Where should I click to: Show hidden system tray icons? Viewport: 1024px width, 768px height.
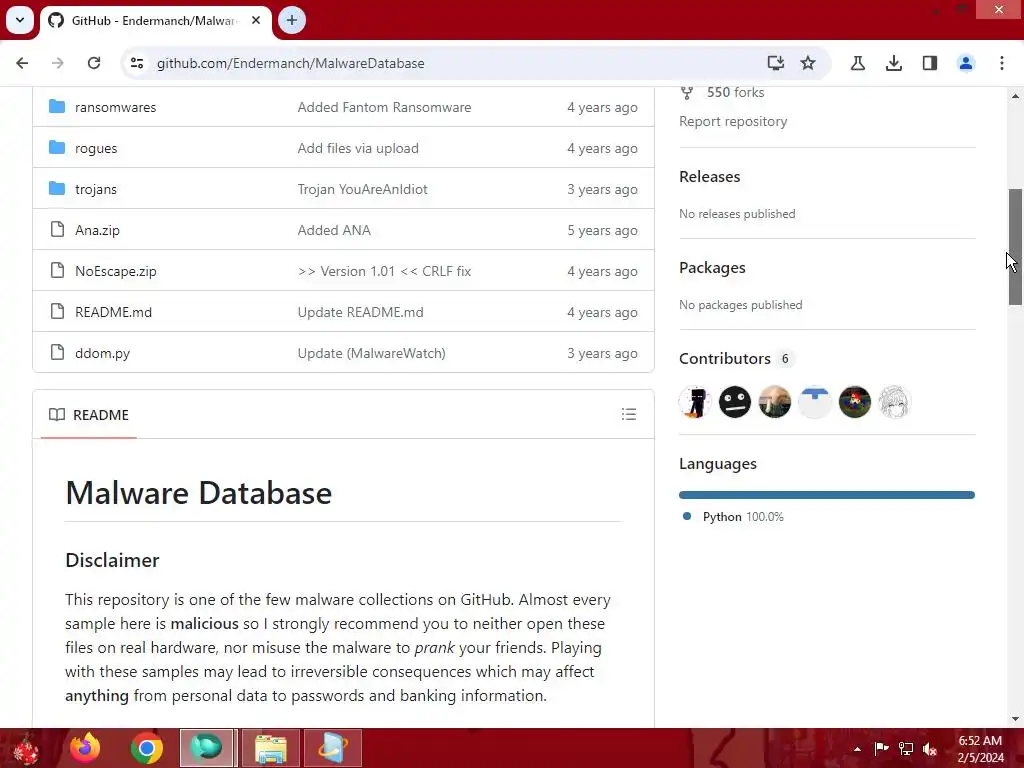click(x=857, y=749)
